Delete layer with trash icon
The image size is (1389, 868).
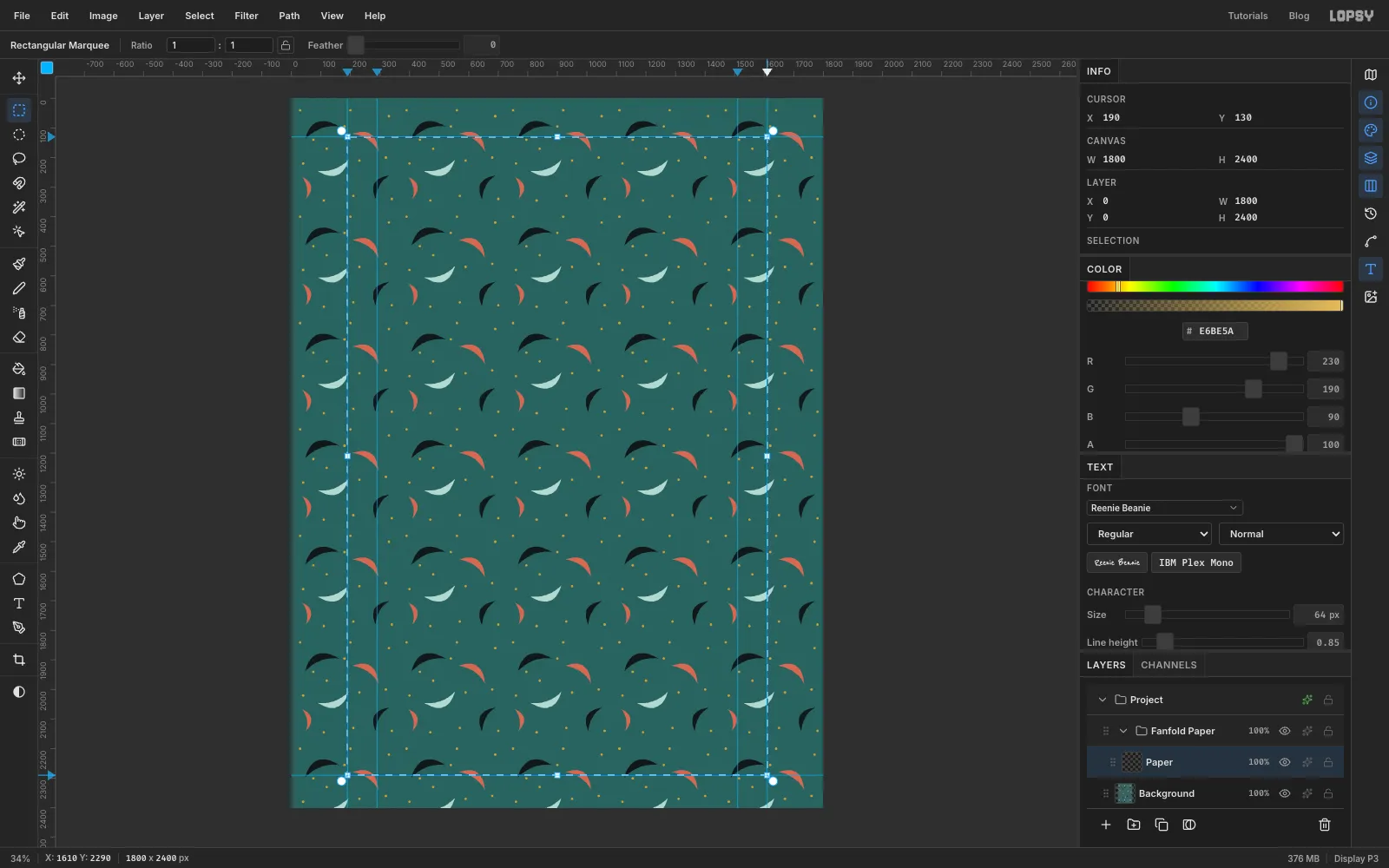click(x=1325, y=825)
